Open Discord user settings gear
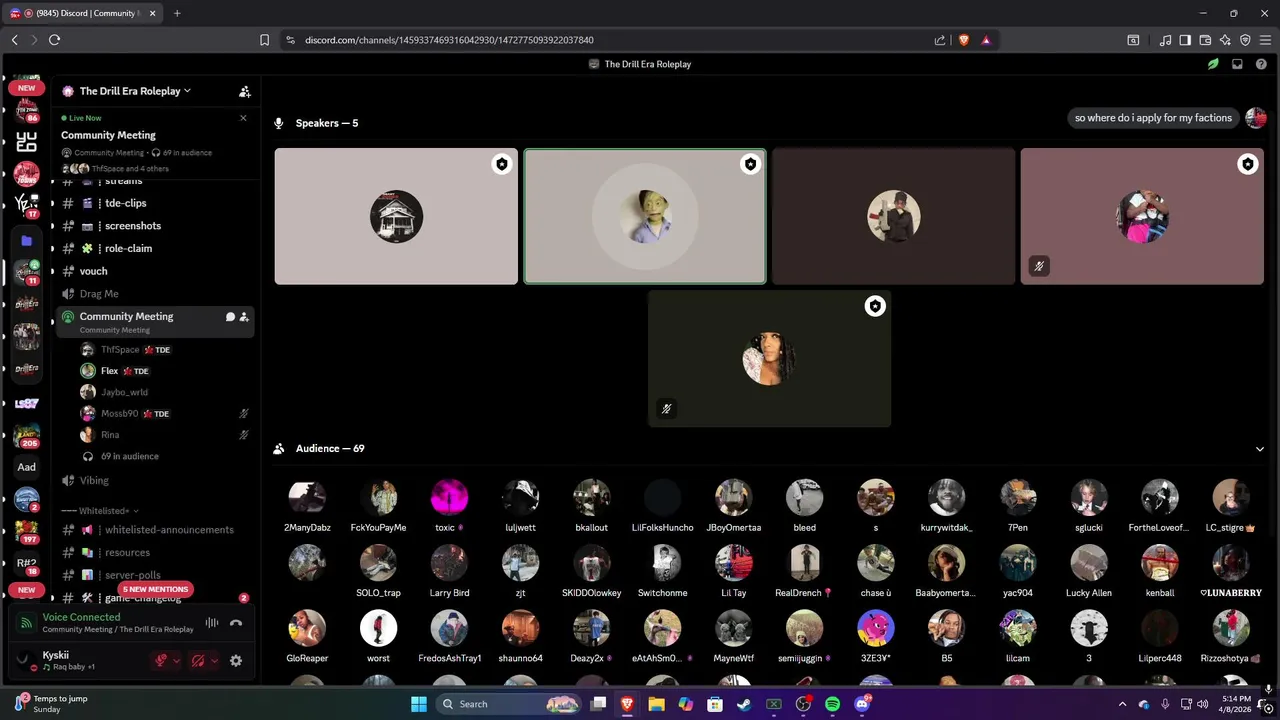 pyautogui.click(x=236, y=661)
